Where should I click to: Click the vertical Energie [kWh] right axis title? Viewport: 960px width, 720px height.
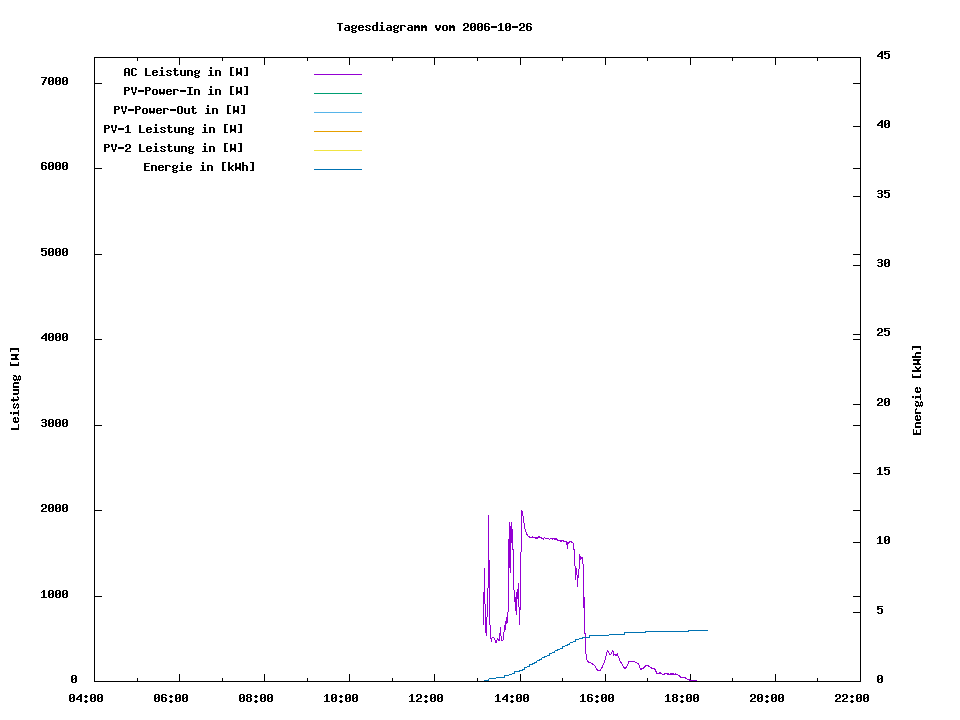(917, 390)
